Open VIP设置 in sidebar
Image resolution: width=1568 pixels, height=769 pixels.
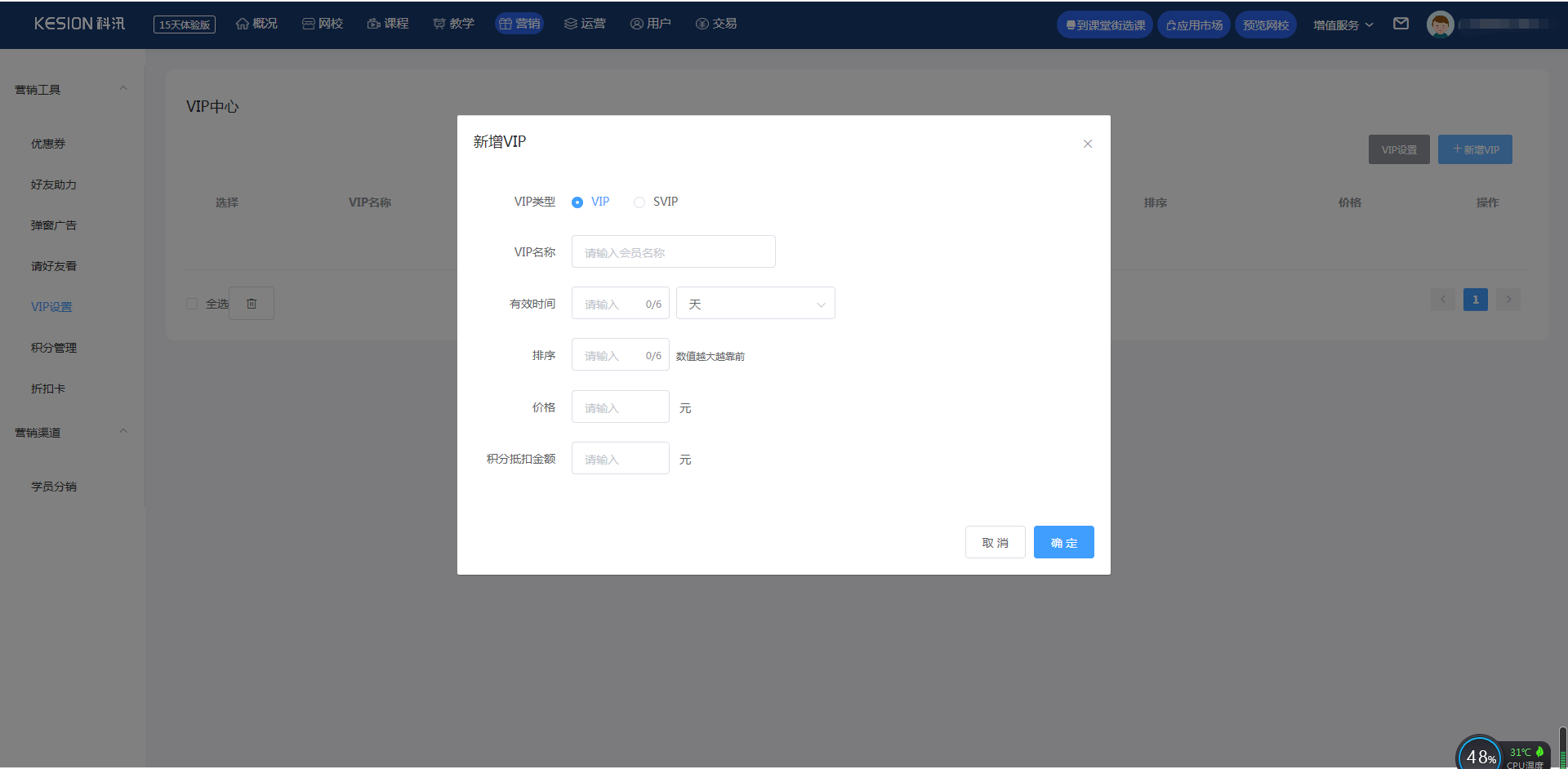coord(51,307)
